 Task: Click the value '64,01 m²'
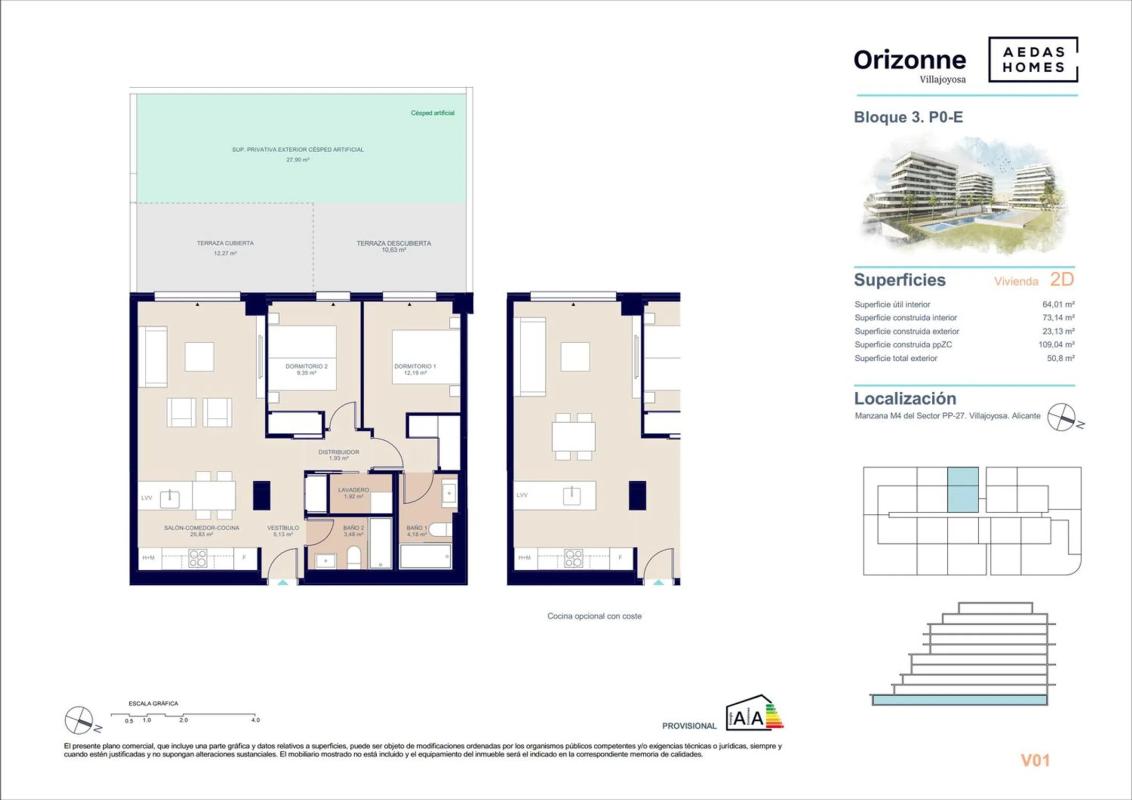click(x=1058, y=305)
